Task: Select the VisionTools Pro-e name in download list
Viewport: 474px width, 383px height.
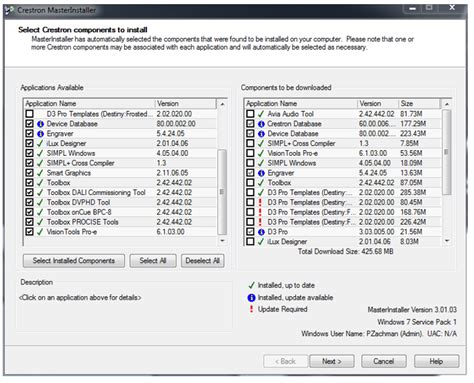Action: point(293,153)
